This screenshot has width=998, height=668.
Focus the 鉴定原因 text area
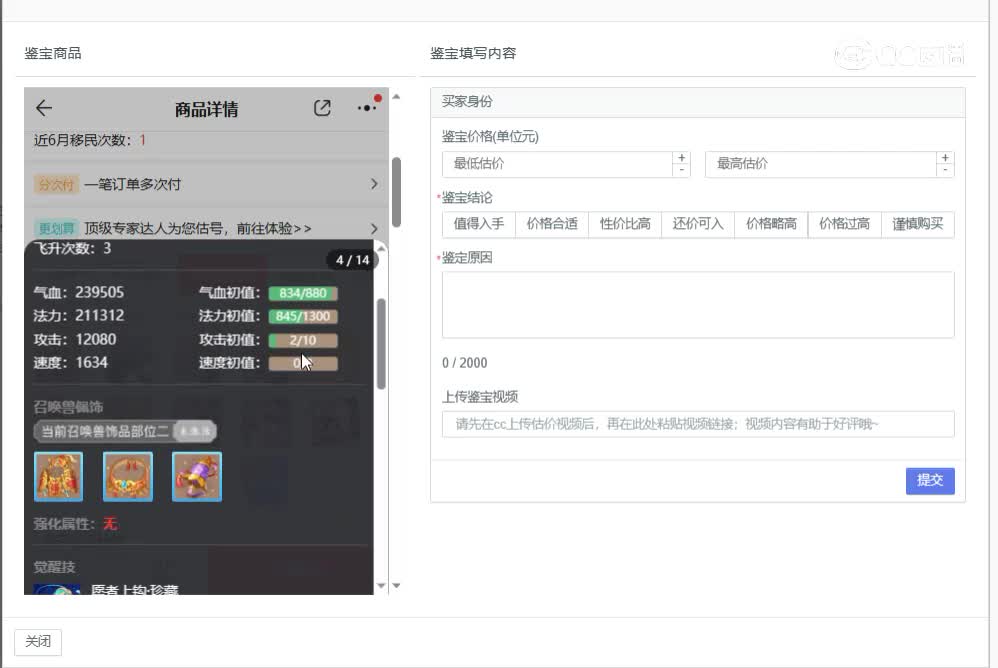tap(697, 304)
